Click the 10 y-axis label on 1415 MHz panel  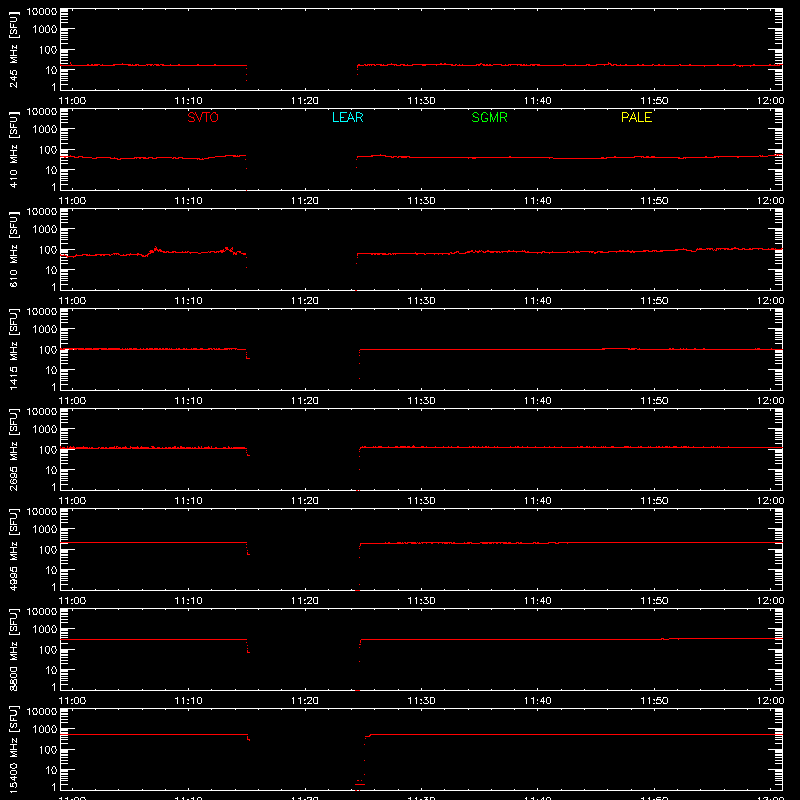[x=51, y=370]
